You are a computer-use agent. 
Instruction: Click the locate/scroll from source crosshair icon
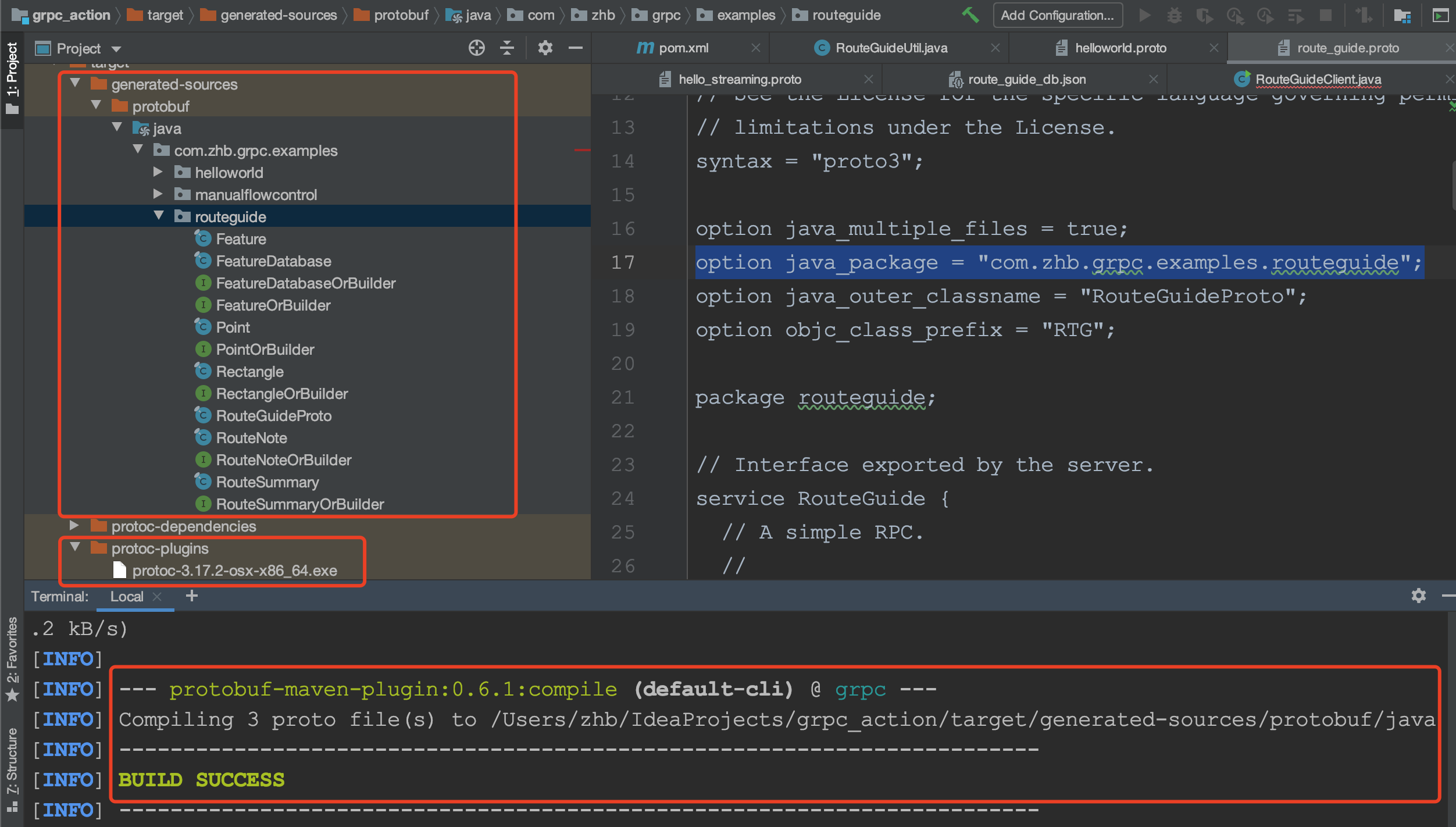click(x=477, y=48)
